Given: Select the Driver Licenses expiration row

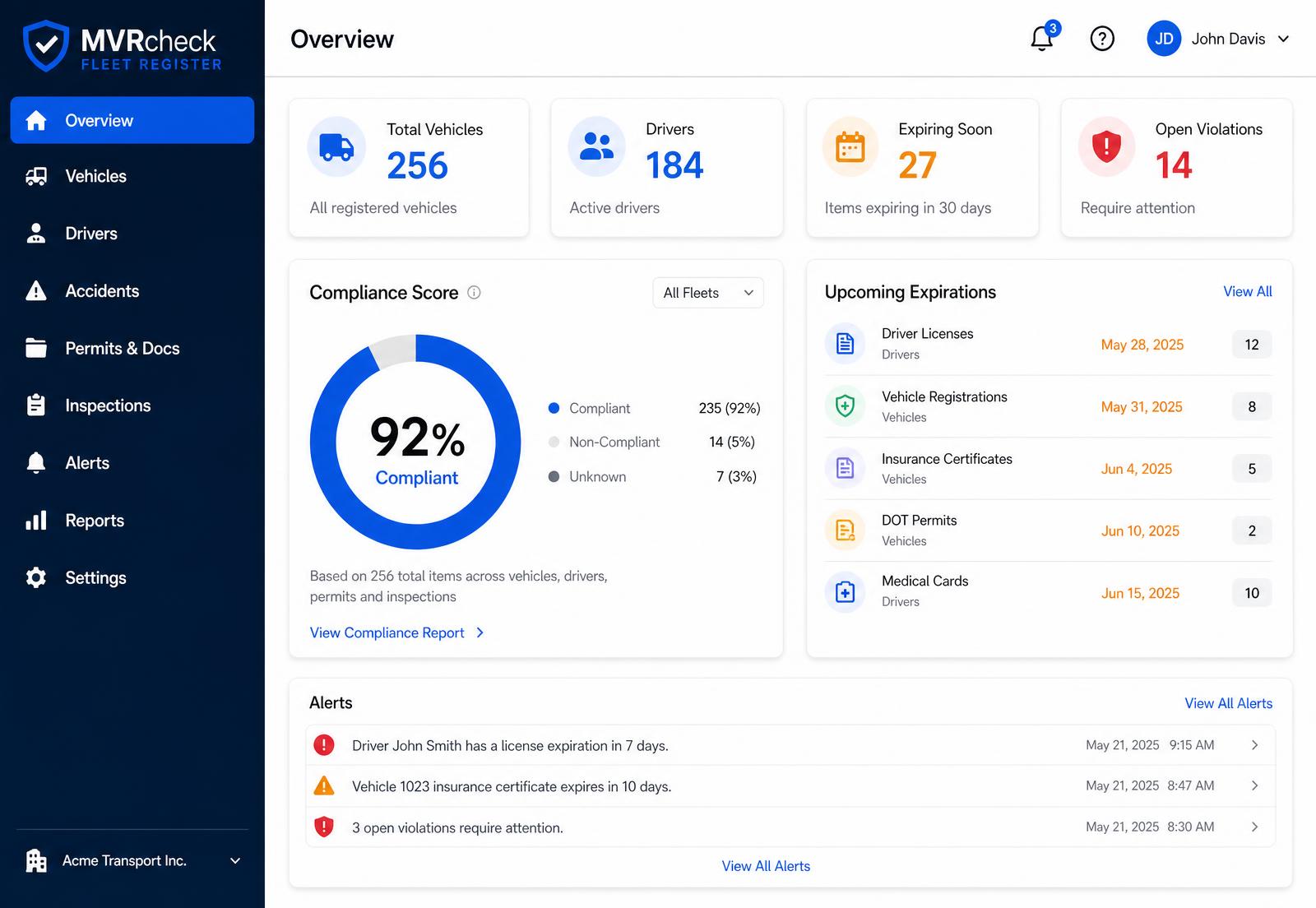Looking at the screenshot, I should tap(1048, 344).
